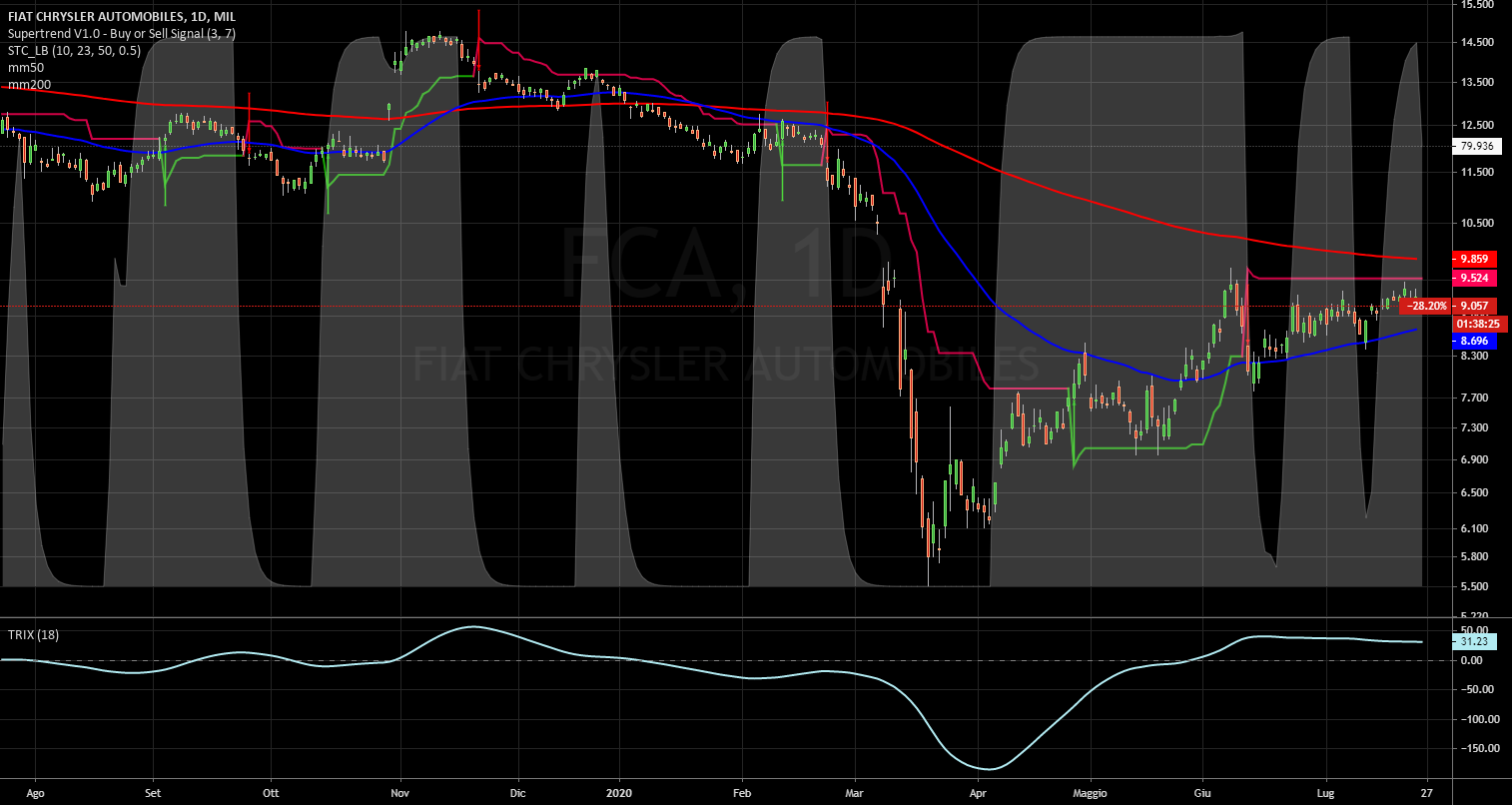1512x805 pixels.
Task: Click the 0.00 TRIX axis label
Action: point(1471,660)
